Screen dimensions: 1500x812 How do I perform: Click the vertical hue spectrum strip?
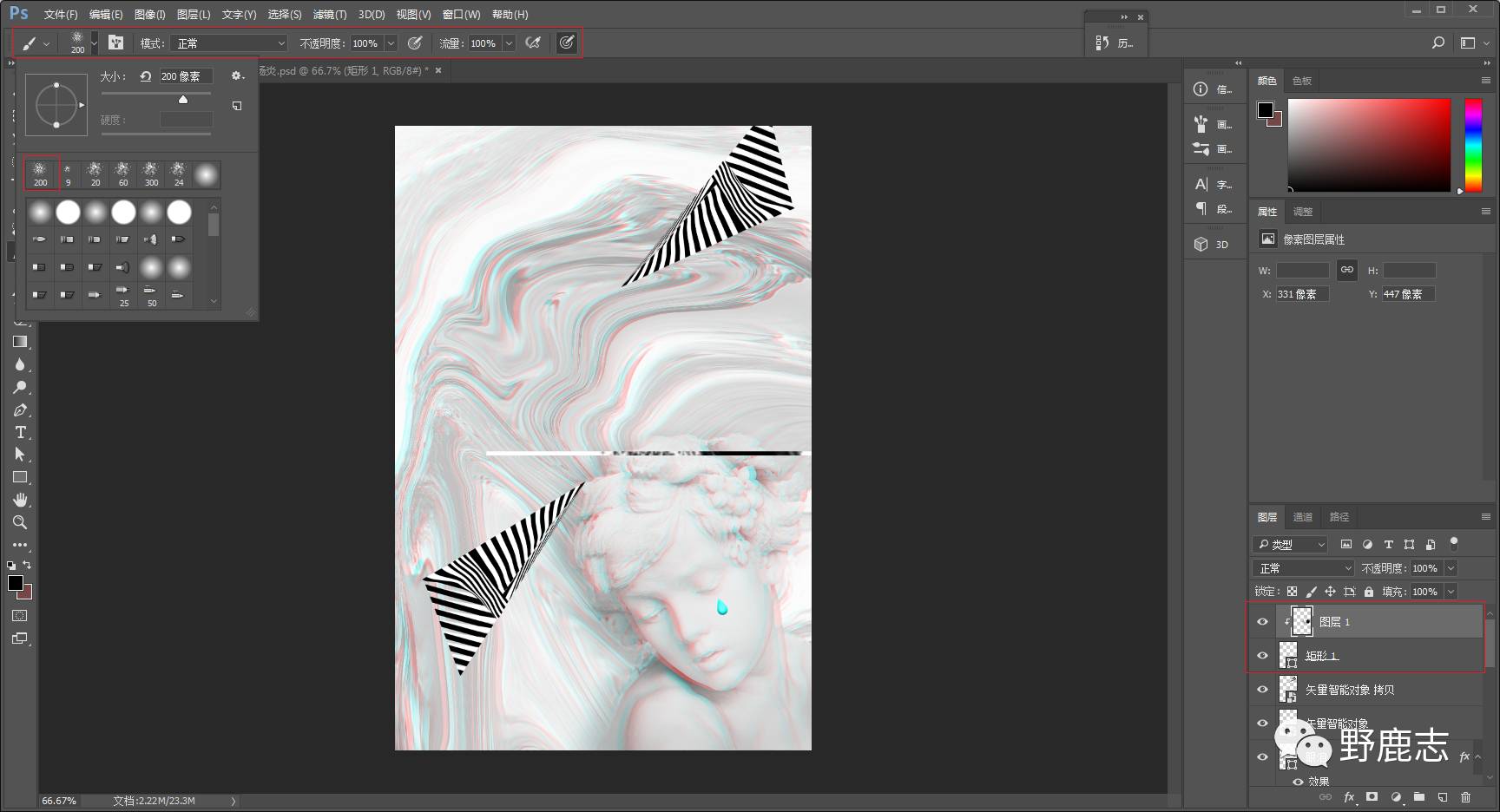click(x=1473, y=145)
